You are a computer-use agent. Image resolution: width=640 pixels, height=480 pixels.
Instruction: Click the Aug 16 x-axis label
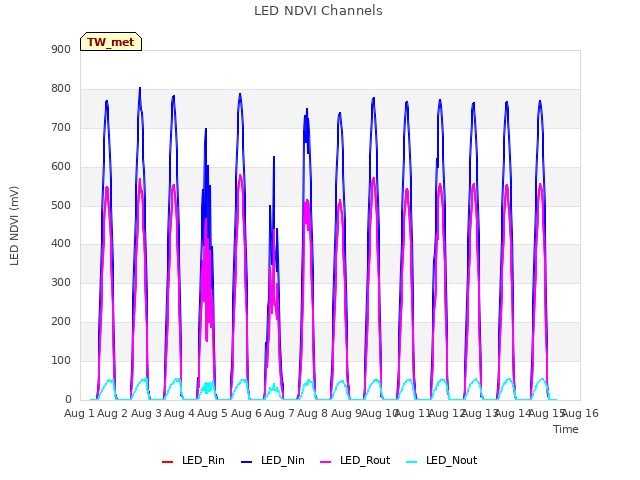point(580,413)
